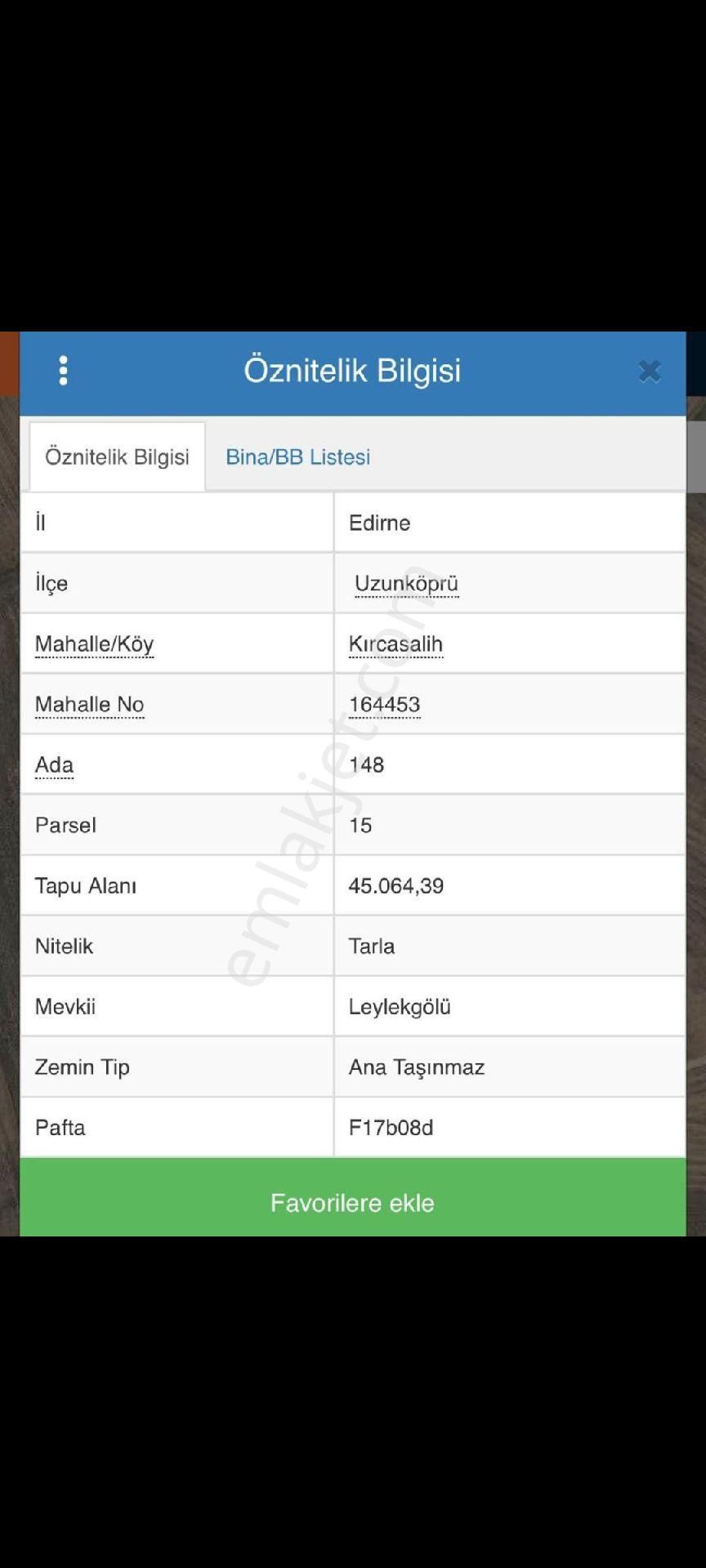Switch to the Bina/BB Listesi tab
The height and width of the screenshot is (1568, 706).
coord(297,457)
